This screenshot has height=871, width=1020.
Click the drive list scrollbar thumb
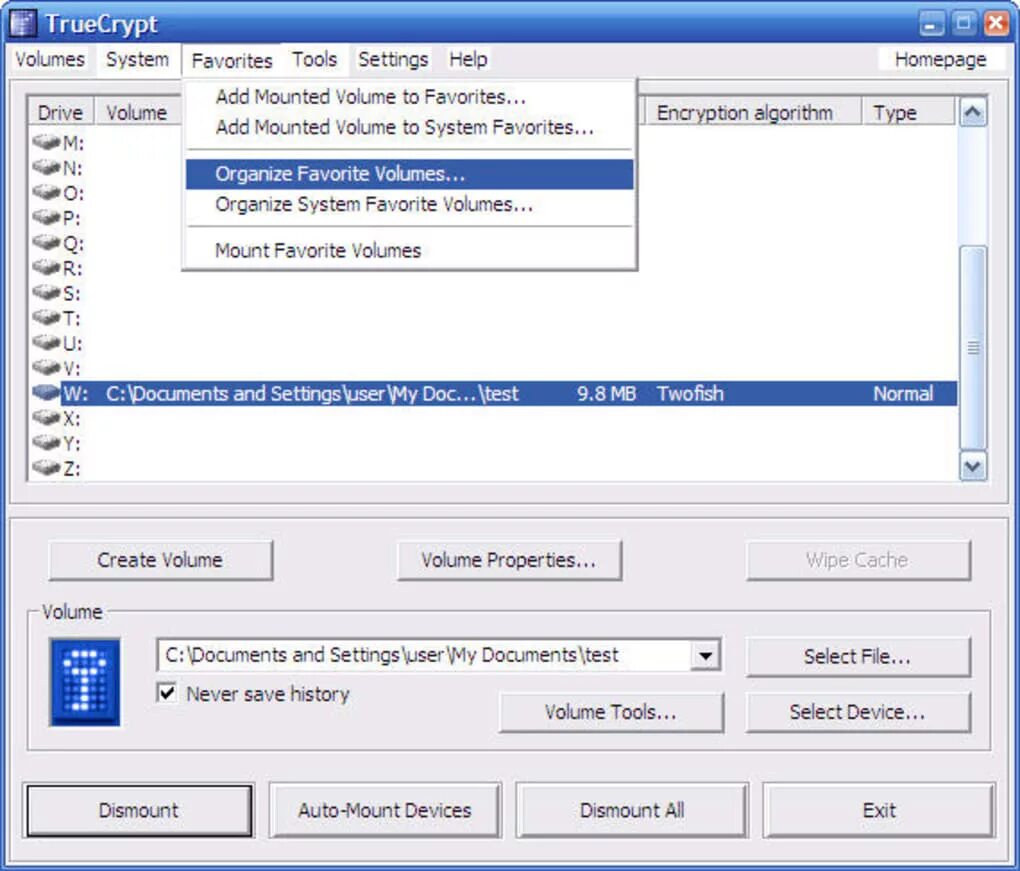(973, 348)
